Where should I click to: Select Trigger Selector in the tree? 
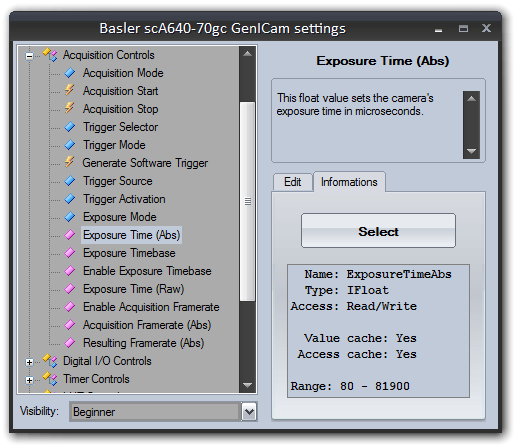(x=120, y=127)
